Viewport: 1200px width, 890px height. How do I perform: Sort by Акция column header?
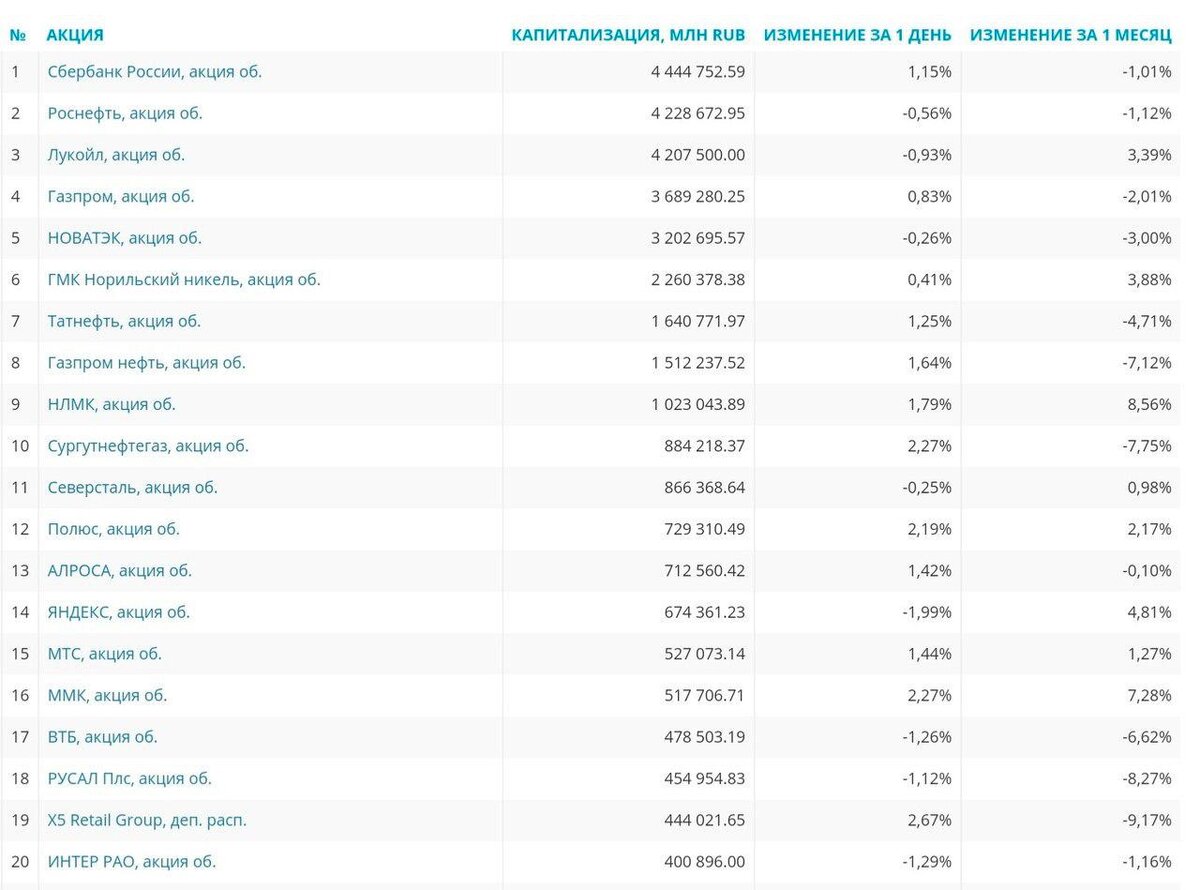75,35
